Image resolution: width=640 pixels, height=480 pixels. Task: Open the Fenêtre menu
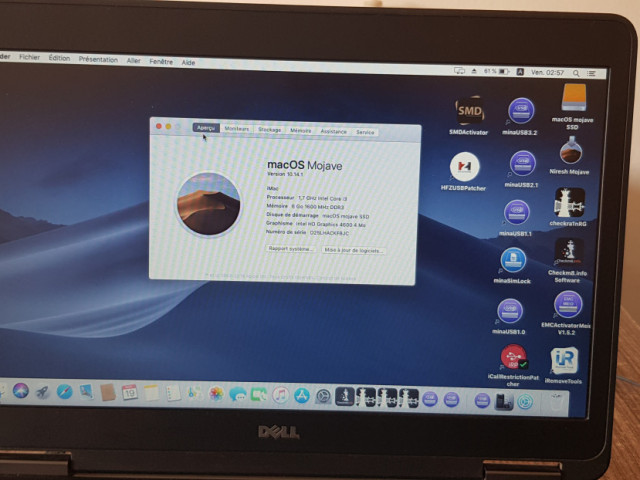click(161, 62)
